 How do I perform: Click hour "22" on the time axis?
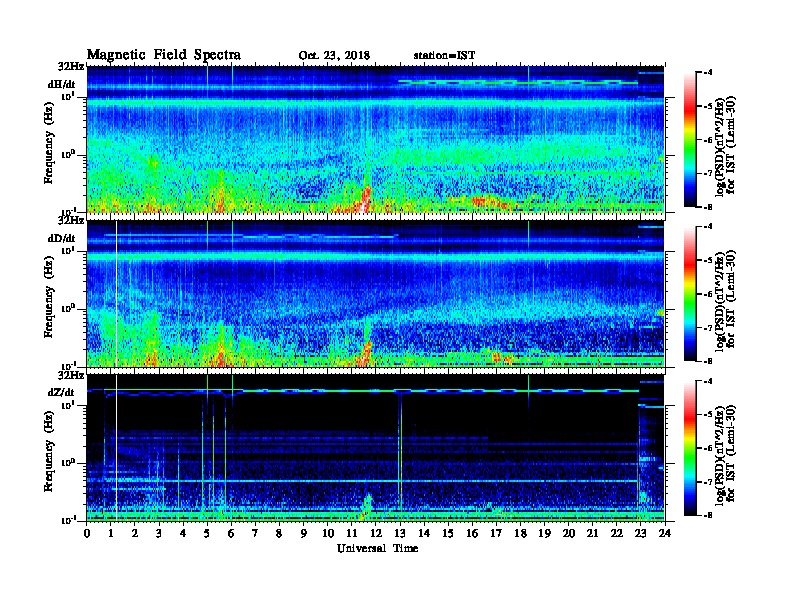617,534
